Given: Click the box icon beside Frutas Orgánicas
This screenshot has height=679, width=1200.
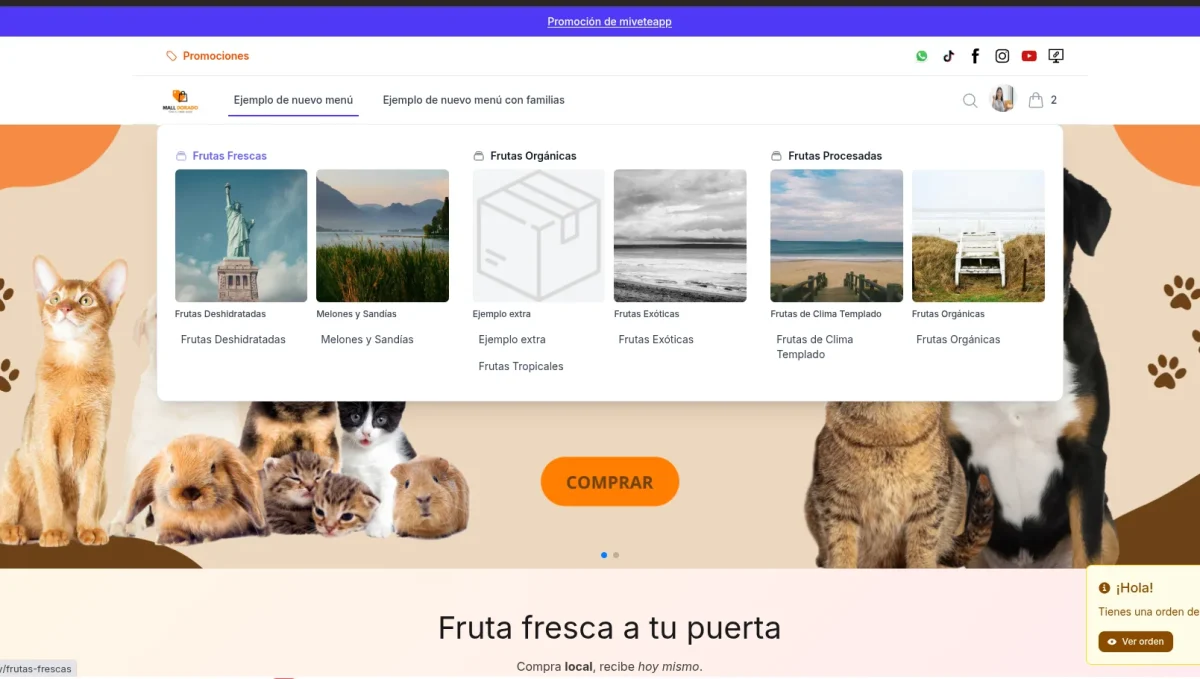Looking at the screenshot, I should [x=477, y=155].
